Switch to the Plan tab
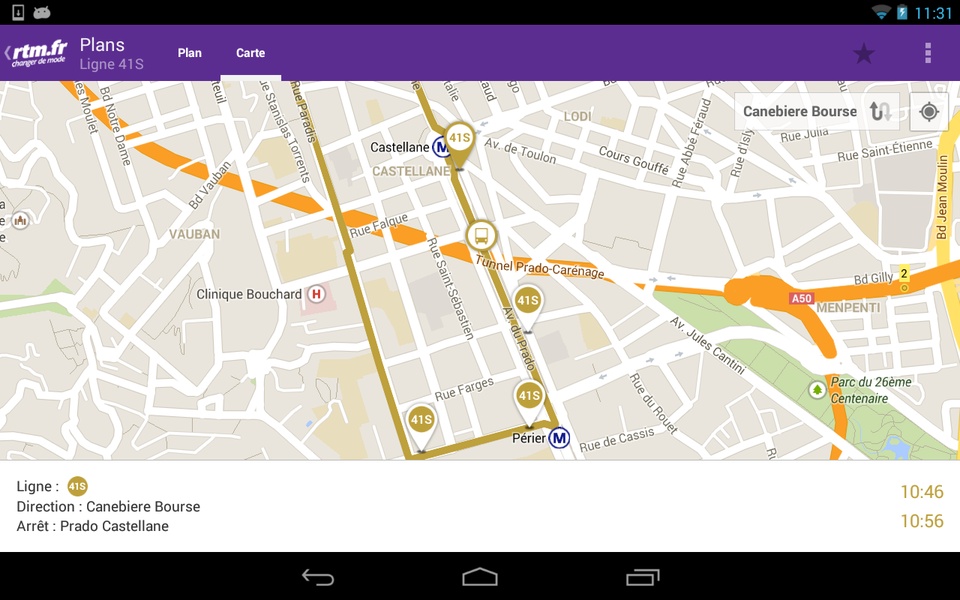 click(x=190, y=53)
